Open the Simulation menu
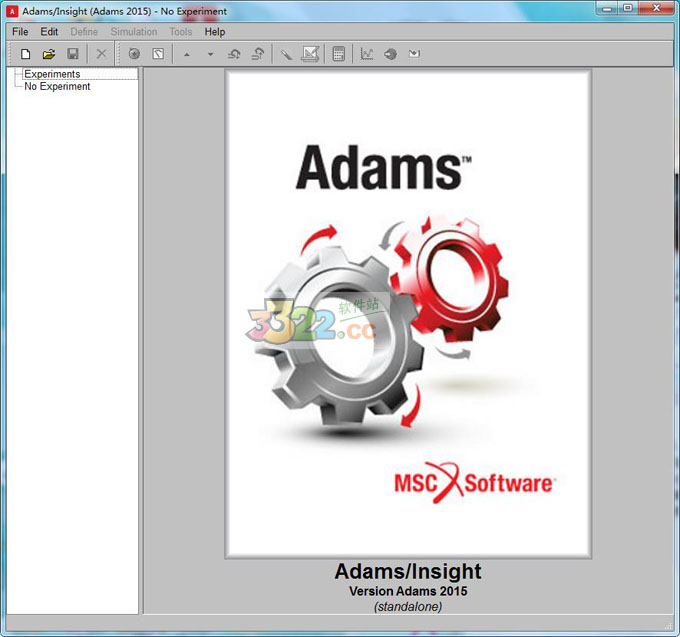Viewport: 680px width, 637px height. click(134, 32)
